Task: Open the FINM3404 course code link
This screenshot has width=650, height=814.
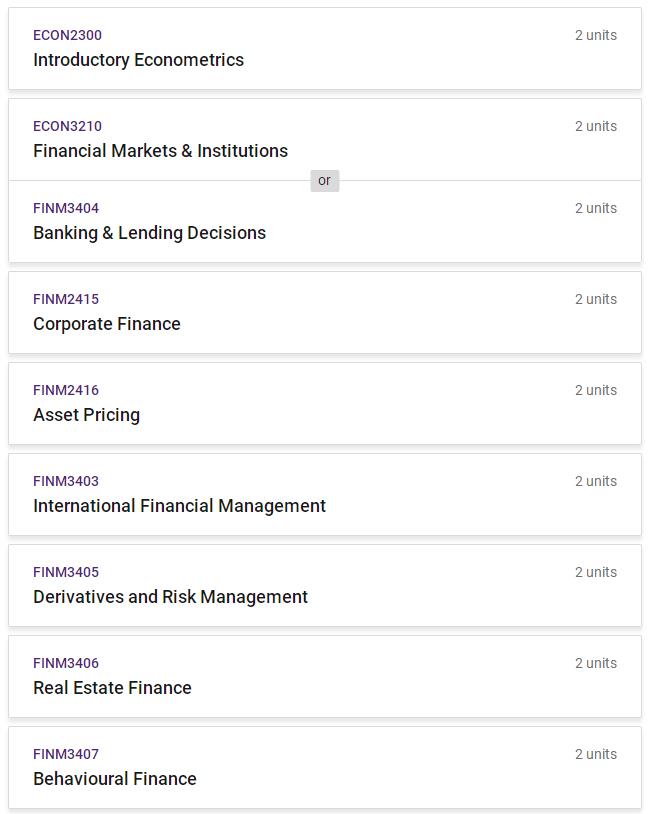Action: pyautogui.click(x=66, y=208)
